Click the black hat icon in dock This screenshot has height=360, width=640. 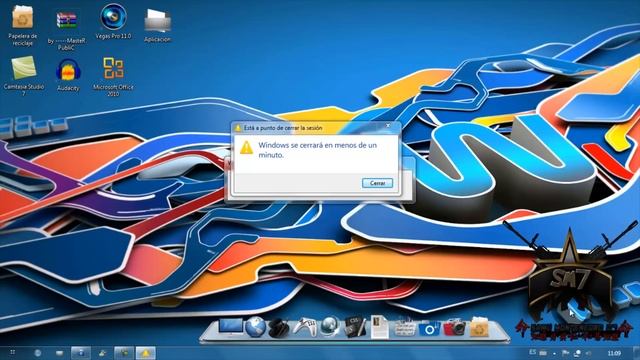[x=279, y=328]
